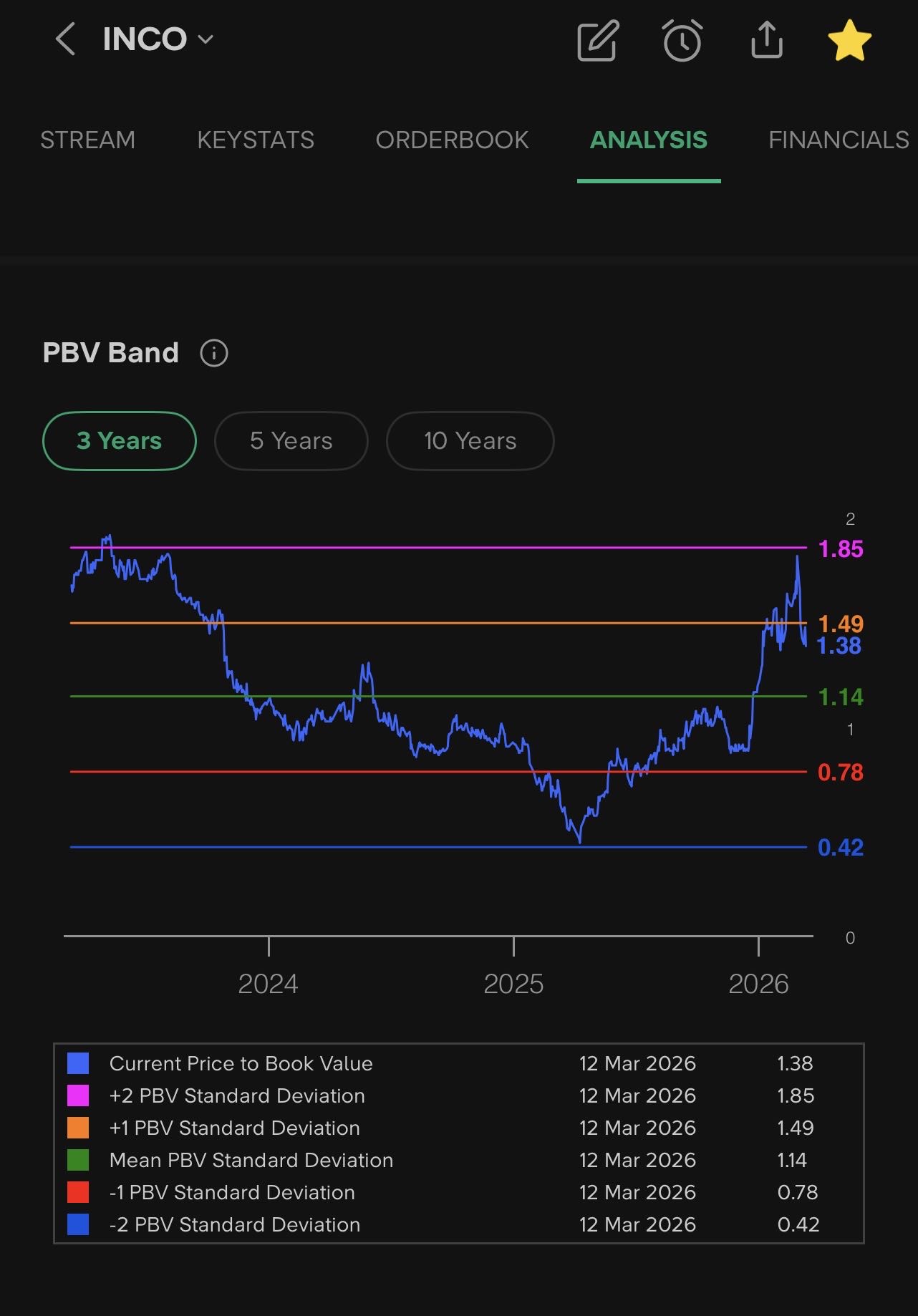The height and width of the screenshot is (1316, 918).
Task: Tap the share icon
Action: (766, 39)
